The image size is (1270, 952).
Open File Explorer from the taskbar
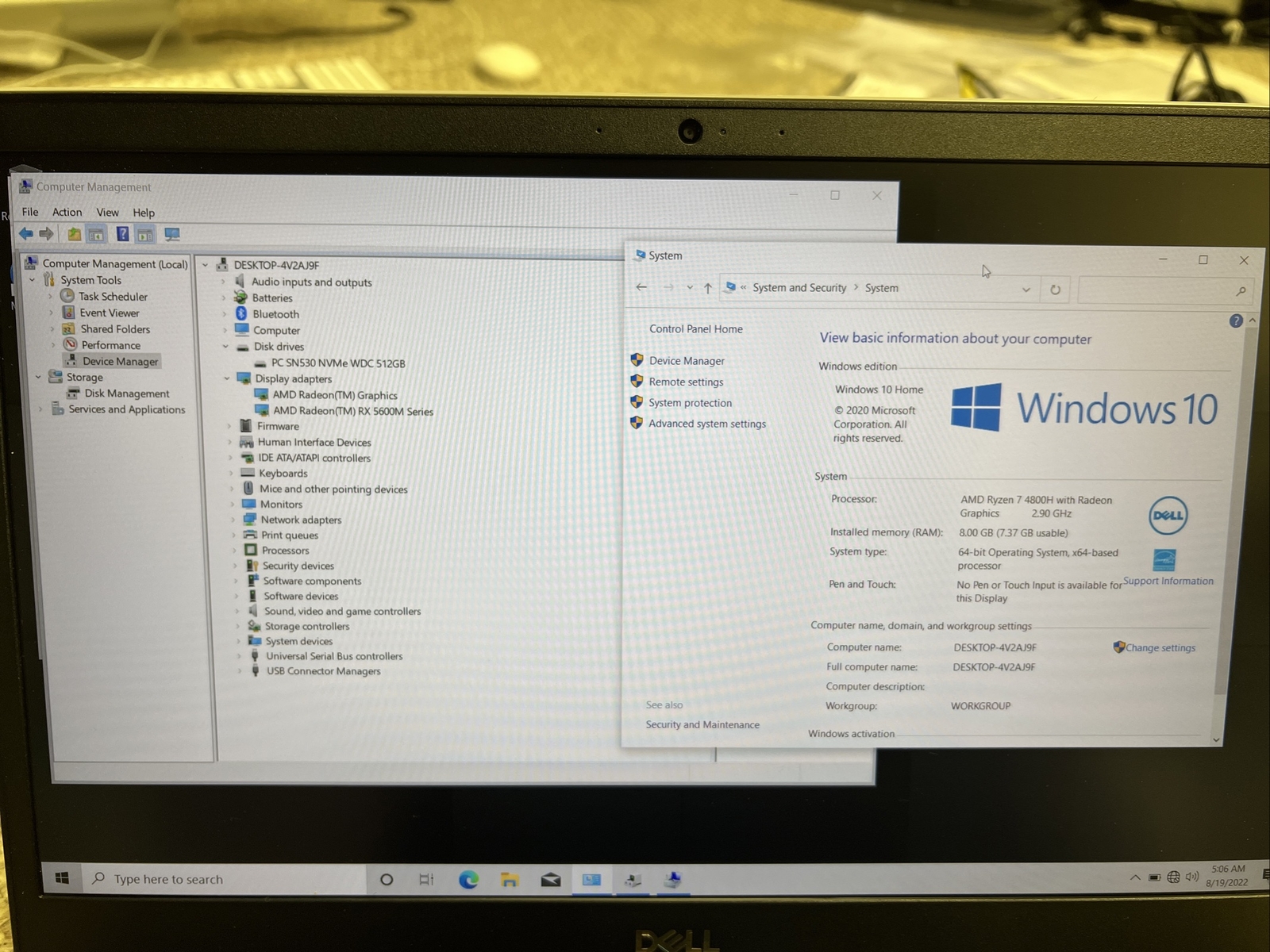(x=510, y=879)
